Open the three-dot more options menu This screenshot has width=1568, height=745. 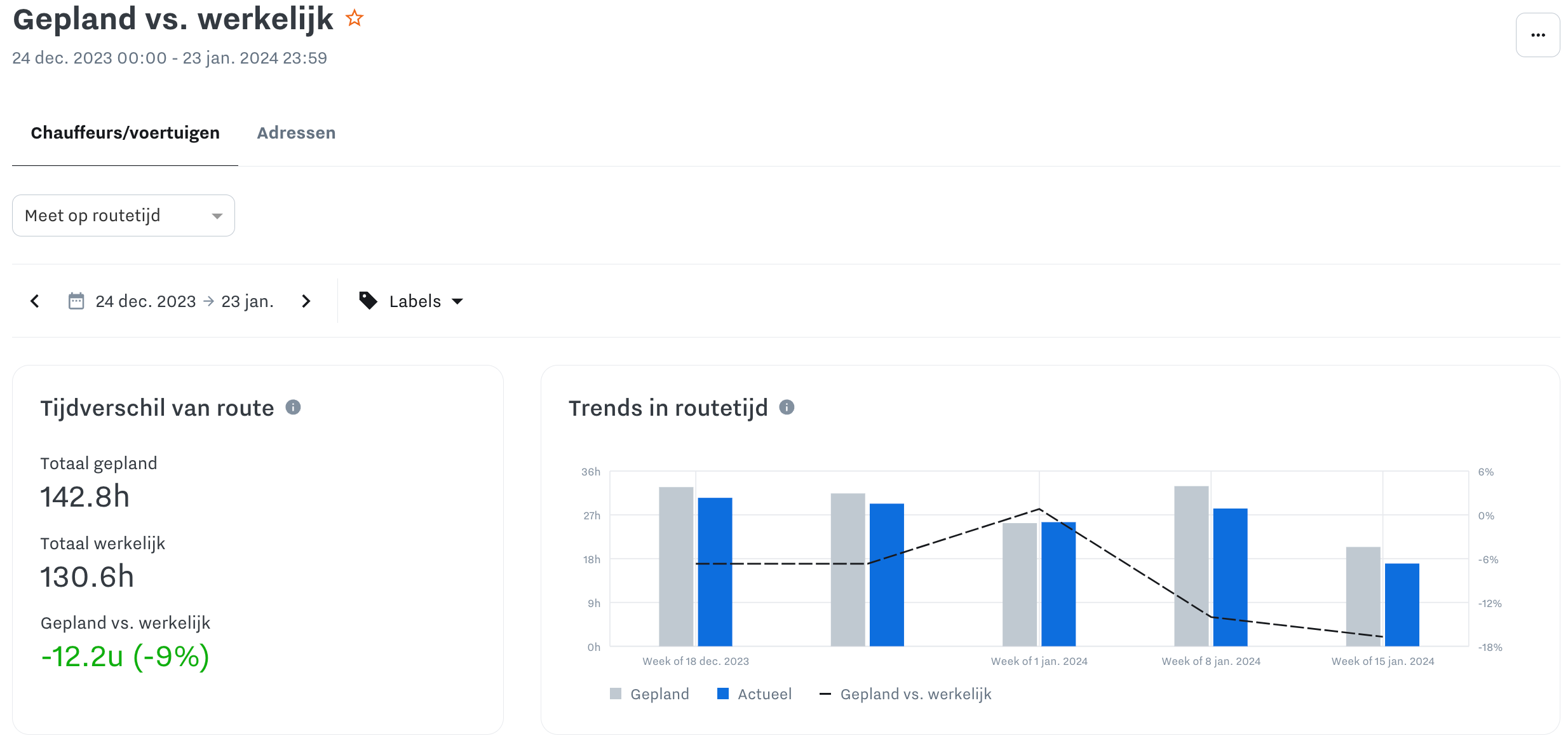pos(1538,35)
